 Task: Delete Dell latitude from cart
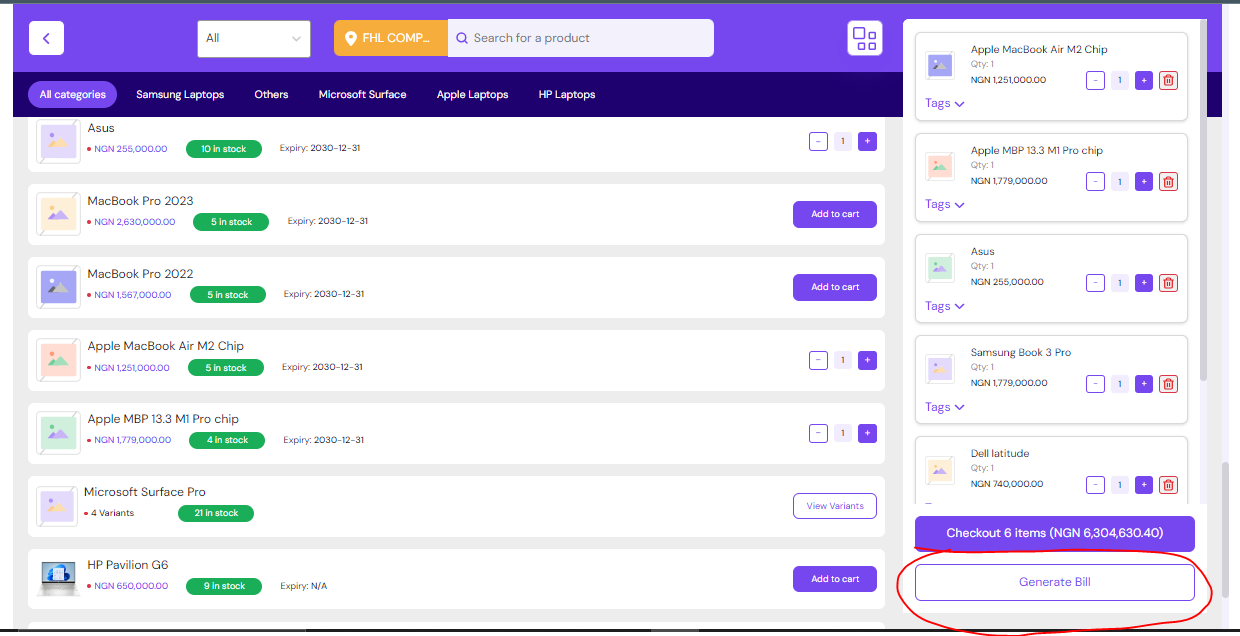click(1168, 485)
